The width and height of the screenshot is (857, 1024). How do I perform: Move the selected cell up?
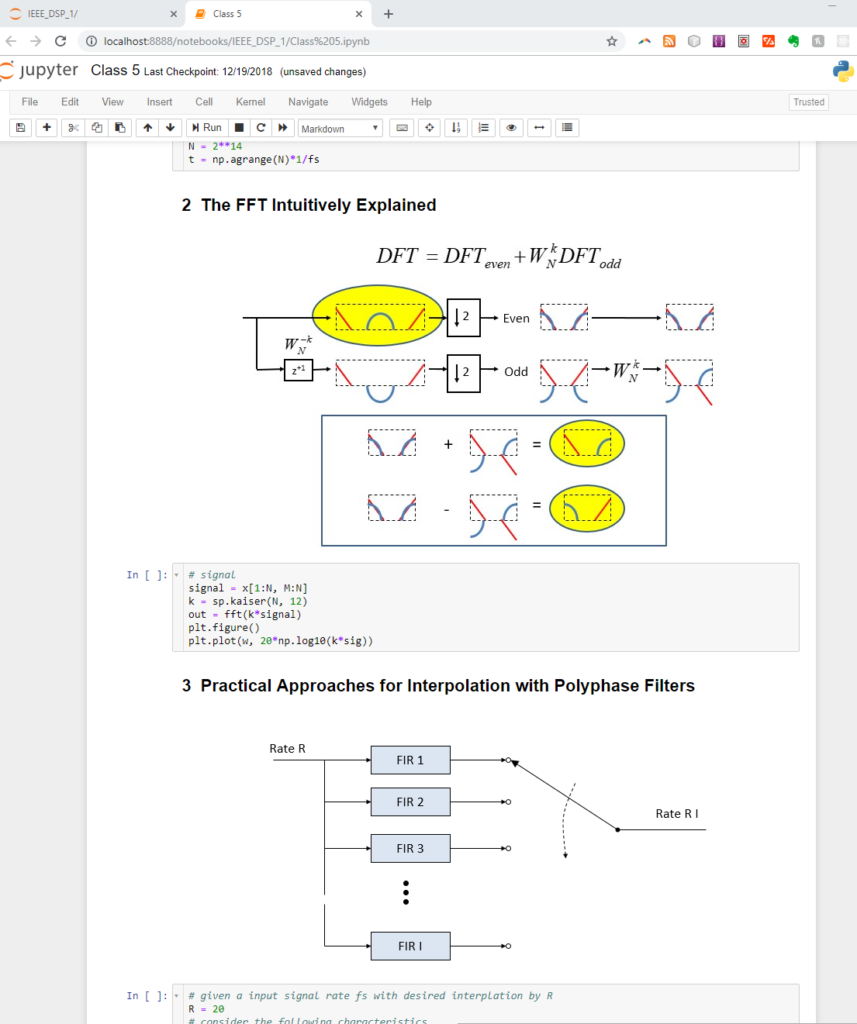point(147,128)
